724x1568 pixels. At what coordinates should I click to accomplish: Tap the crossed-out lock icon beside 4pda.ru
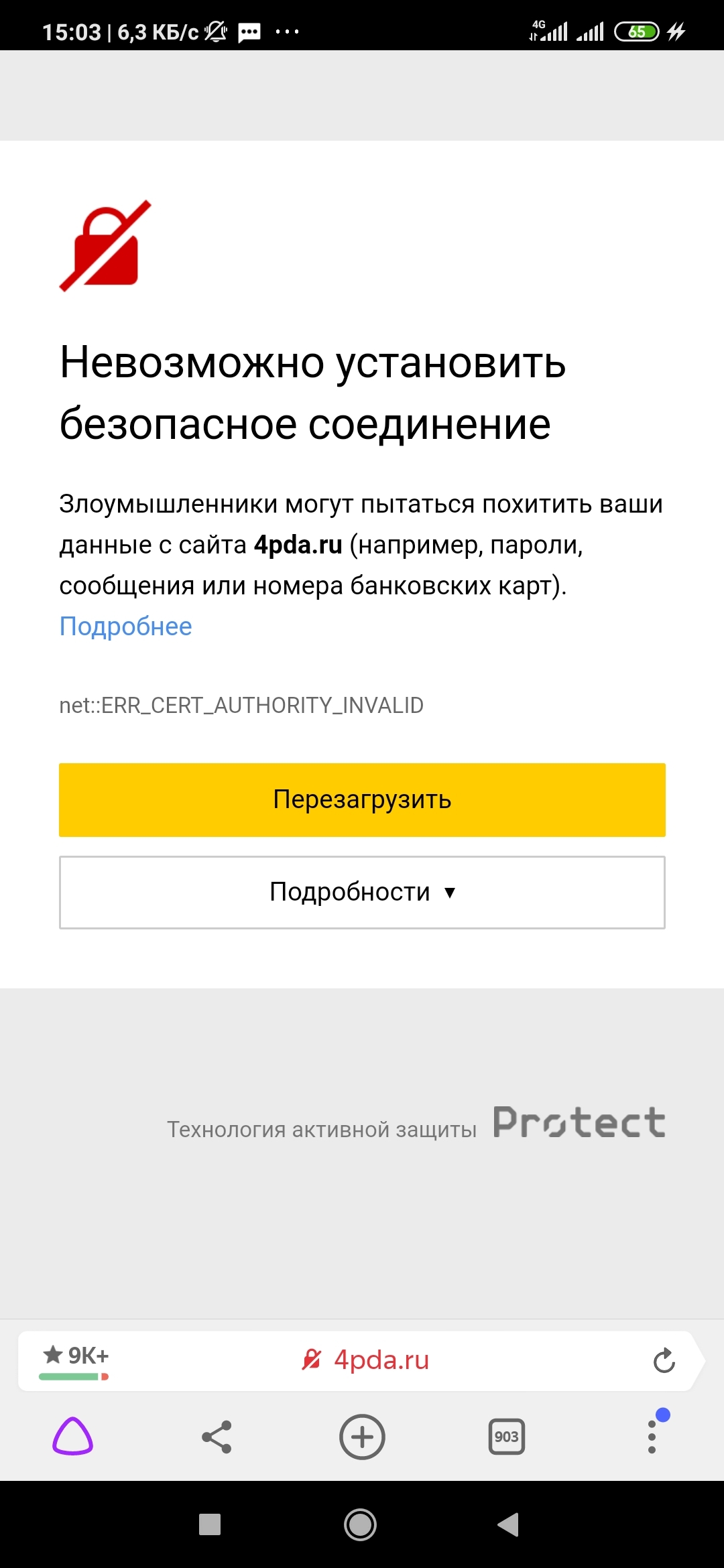pos(311,1360)
